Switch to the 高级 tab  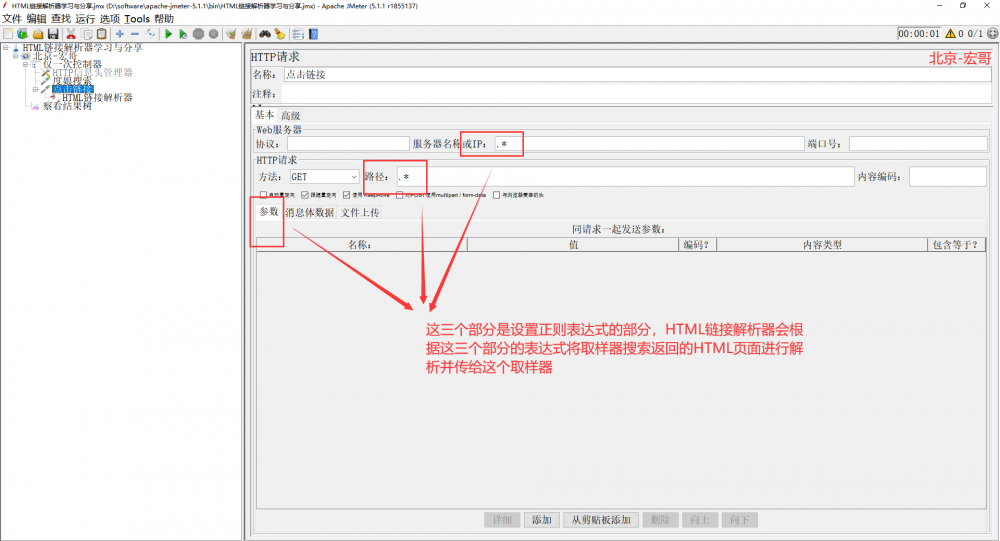290,115
